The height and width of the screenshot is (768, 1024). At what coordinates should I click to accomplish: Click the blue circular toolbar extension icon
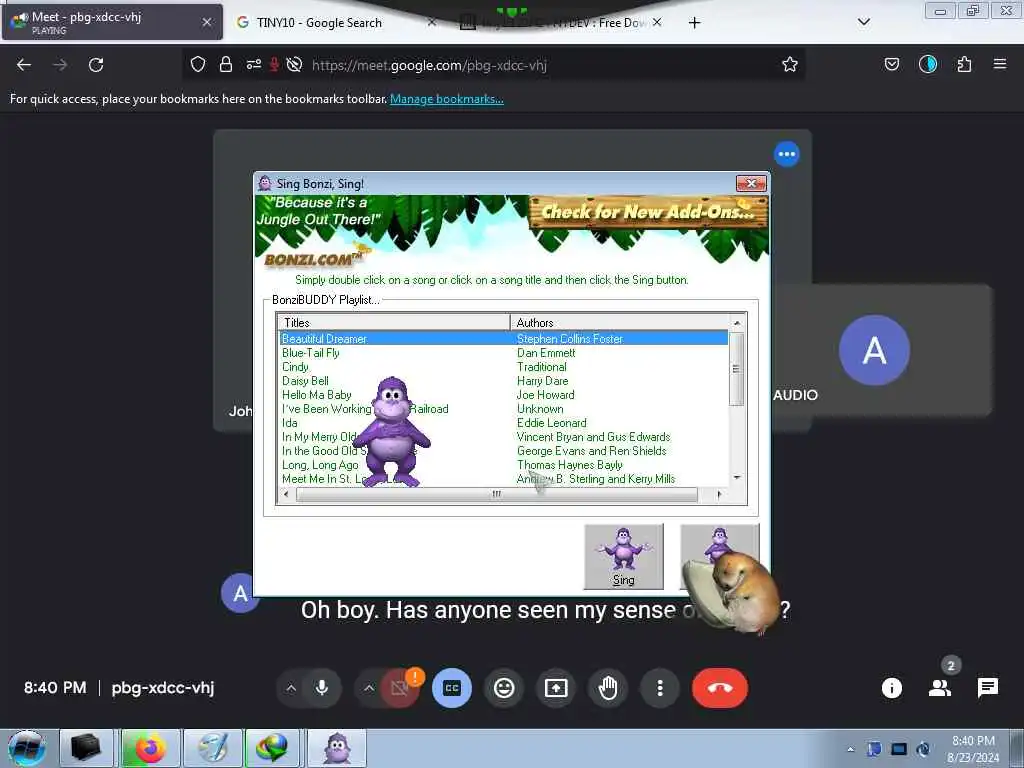coord(928,64)
